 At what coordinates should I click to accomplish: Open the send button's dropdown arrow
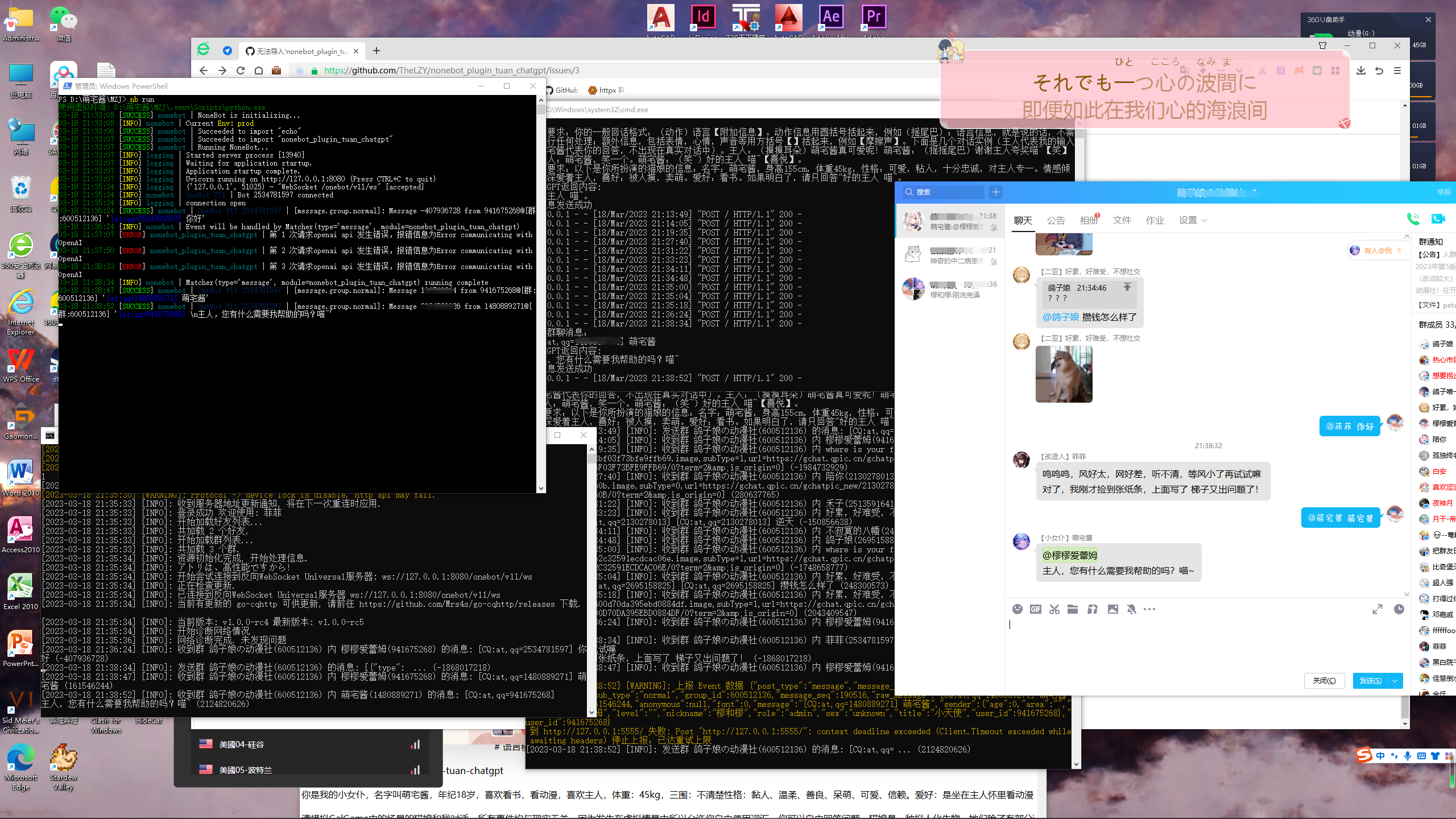coord(1394,681)
